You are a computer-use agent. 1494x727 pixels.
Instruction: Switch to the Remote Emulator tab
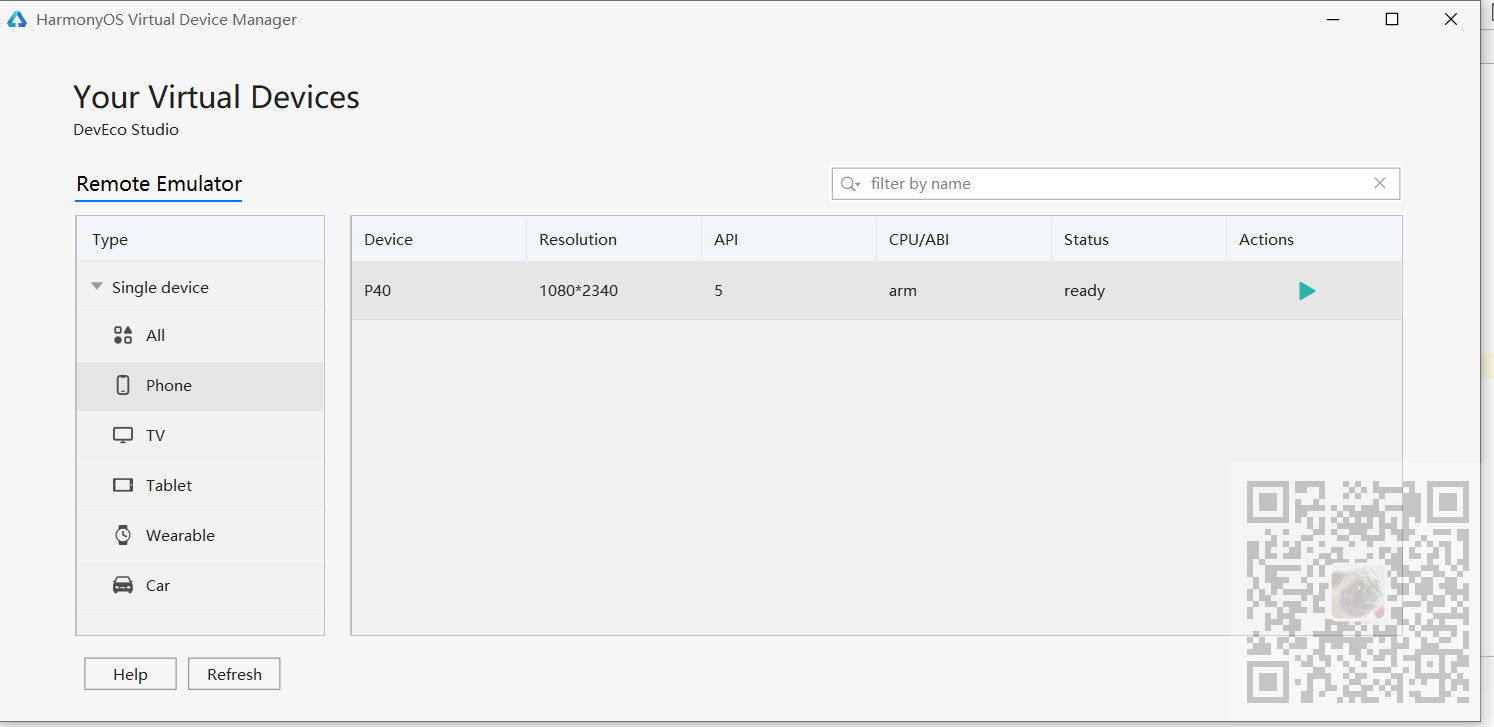[159, 184]
